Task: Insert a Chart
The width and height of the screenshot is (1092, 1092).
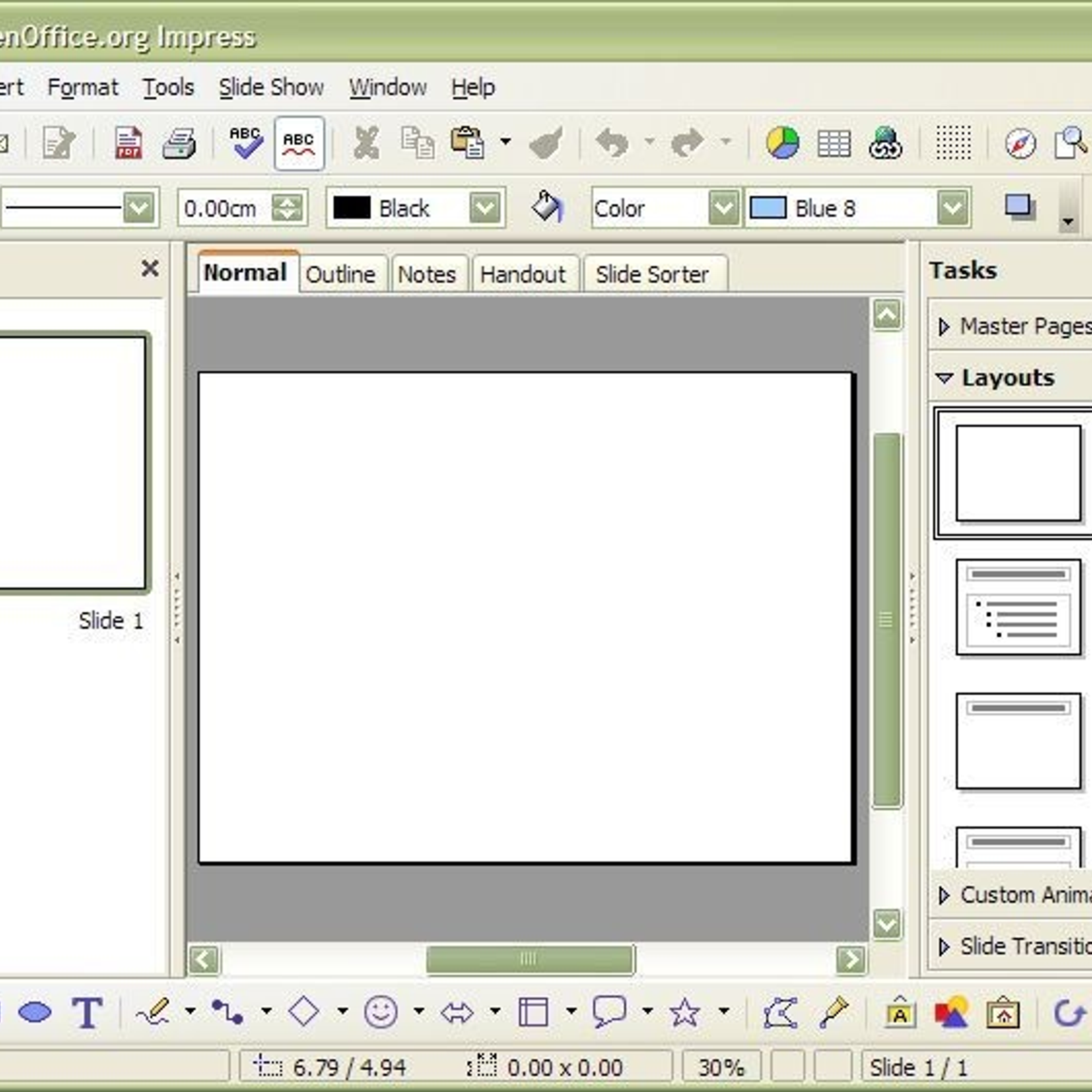Action: (782, 143)
